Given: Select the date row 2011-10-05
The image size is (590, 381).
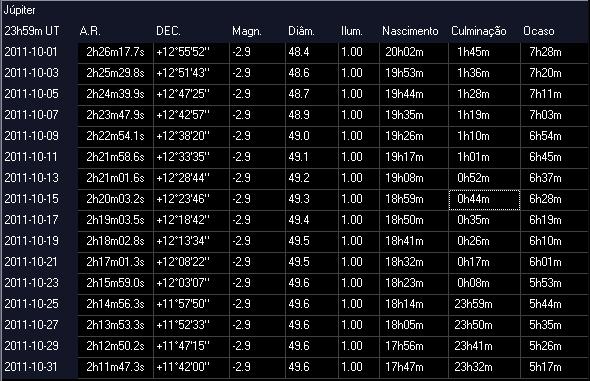Looking at the screenshot, I should (x=32, y=94).
